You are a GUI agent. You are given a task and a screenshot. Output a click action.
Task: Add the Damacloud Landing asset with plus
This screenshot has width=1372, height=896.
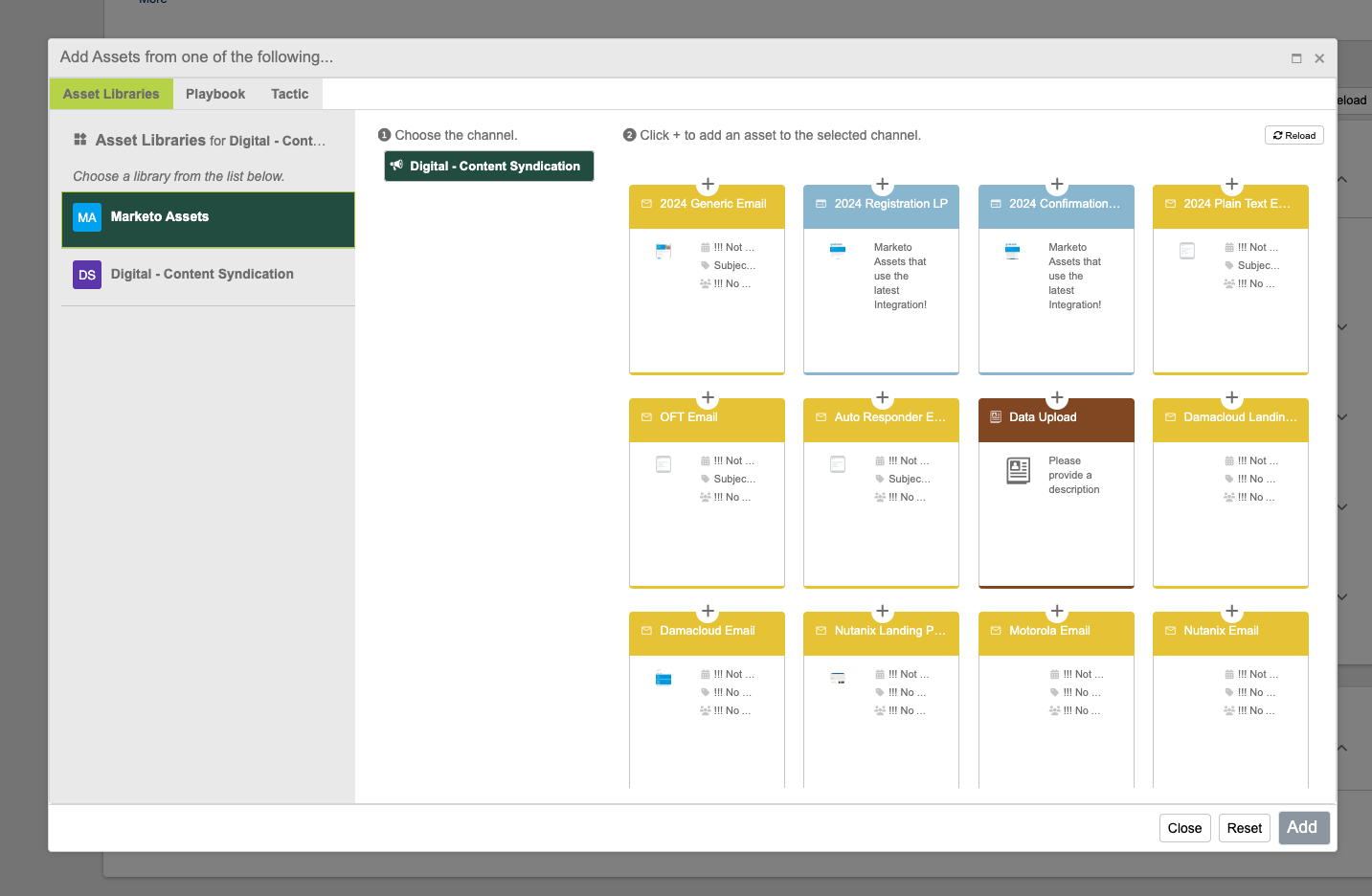pos(1232,397)
